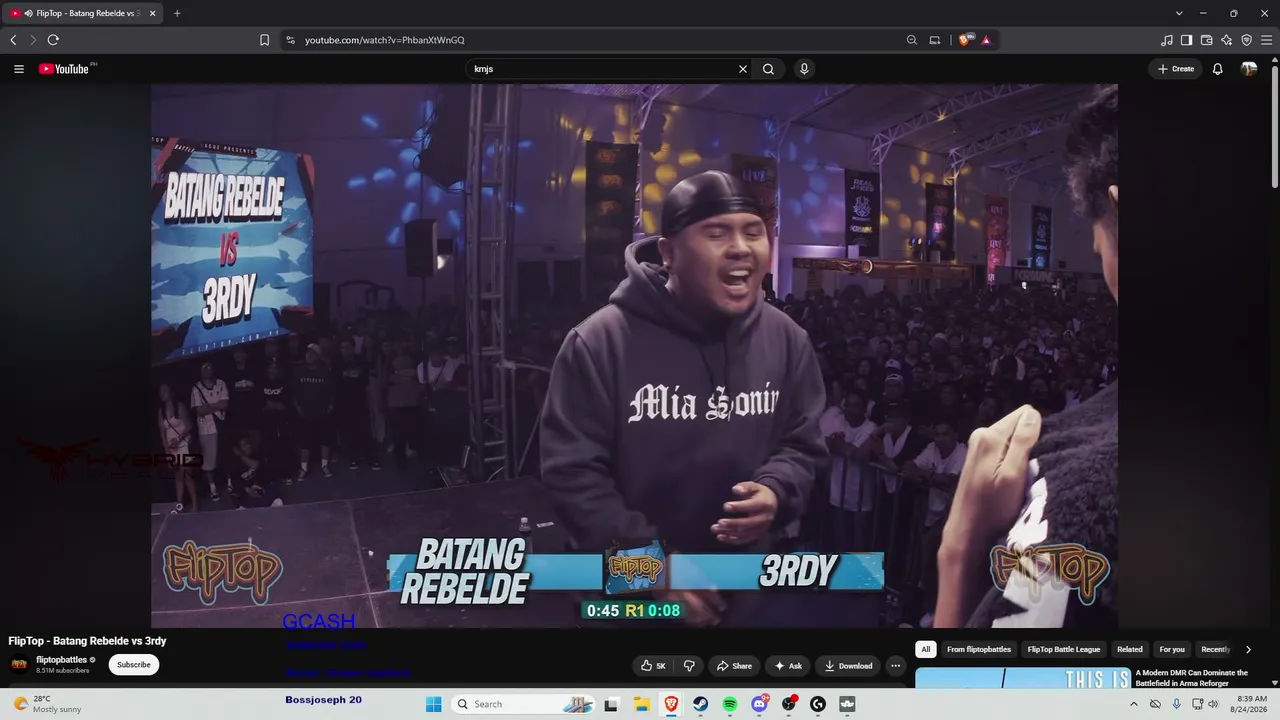This screenshot has width=1280, height=720.
Task: Open the YouTube guide hamburger menu
Action: click(19, 69)
